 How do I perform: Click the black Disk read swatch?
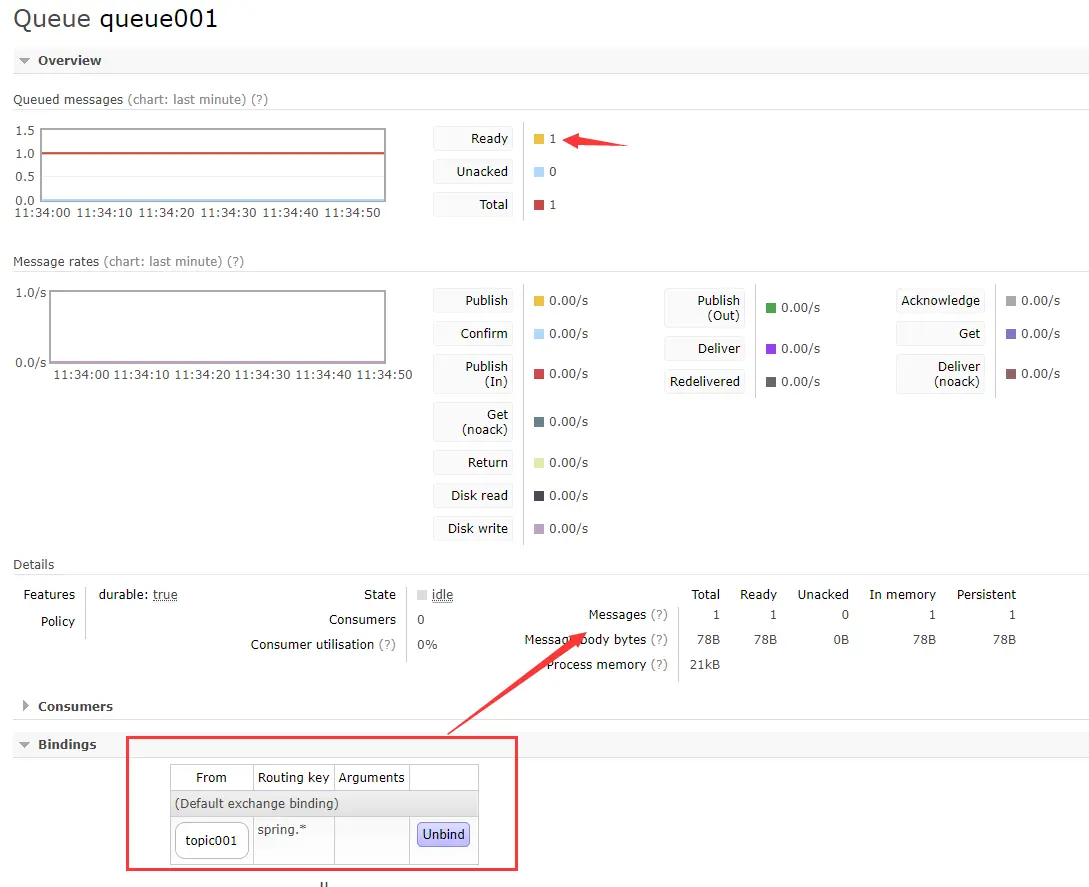(x=539, y=496)
